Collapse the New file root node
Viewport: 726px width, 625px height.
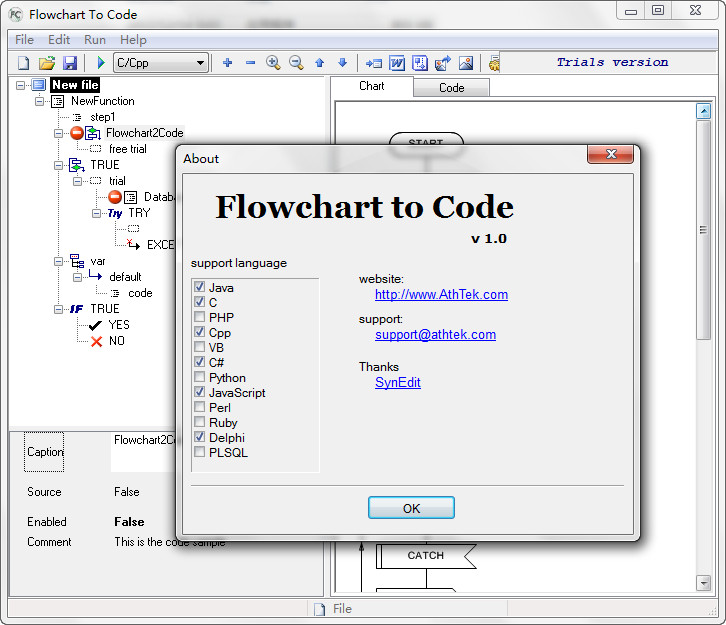tap(20, 85)
